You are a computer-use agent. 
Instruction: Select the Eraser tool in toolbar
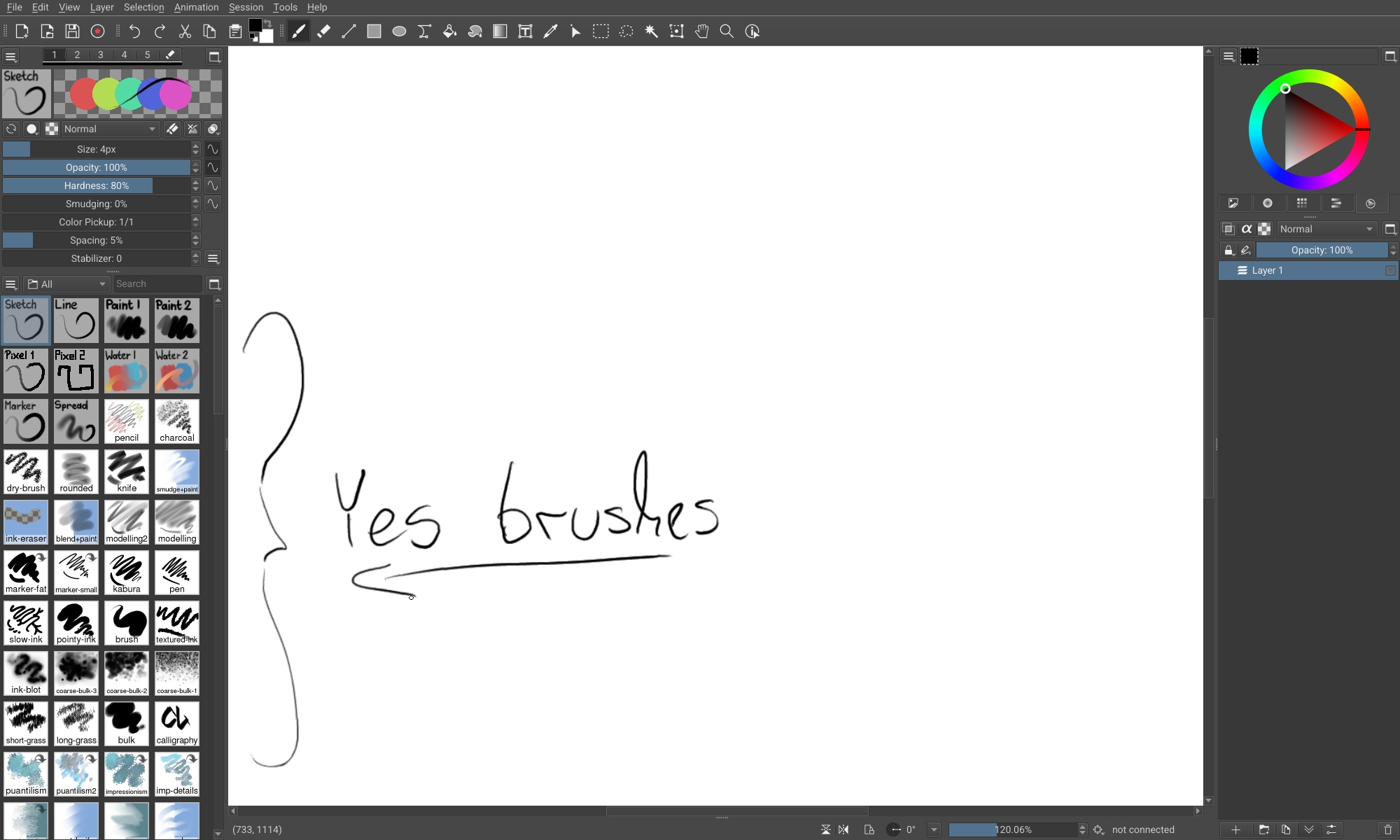(323, 31)
